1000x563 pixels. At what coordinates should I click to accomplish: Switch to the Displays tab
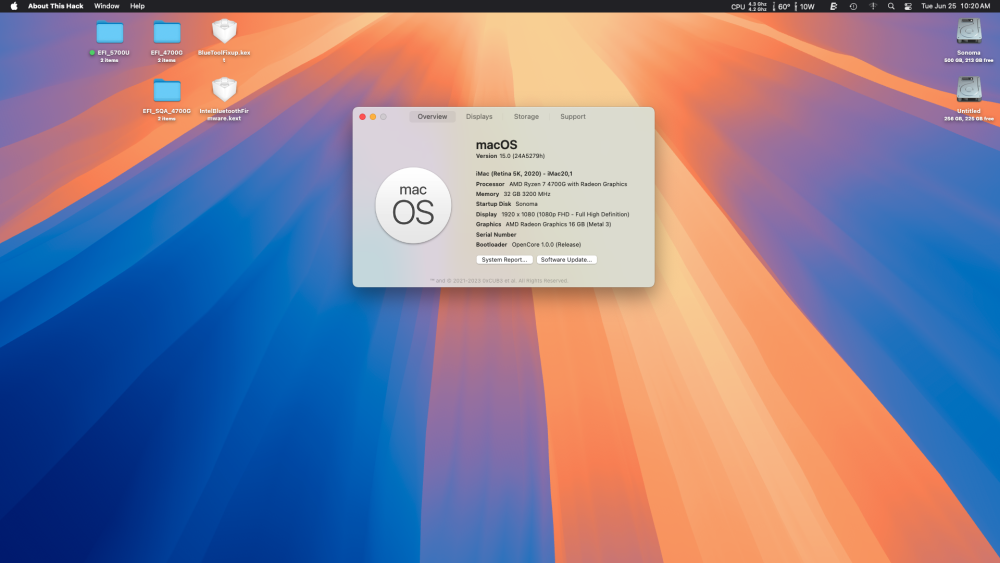[x=479, y=117]
